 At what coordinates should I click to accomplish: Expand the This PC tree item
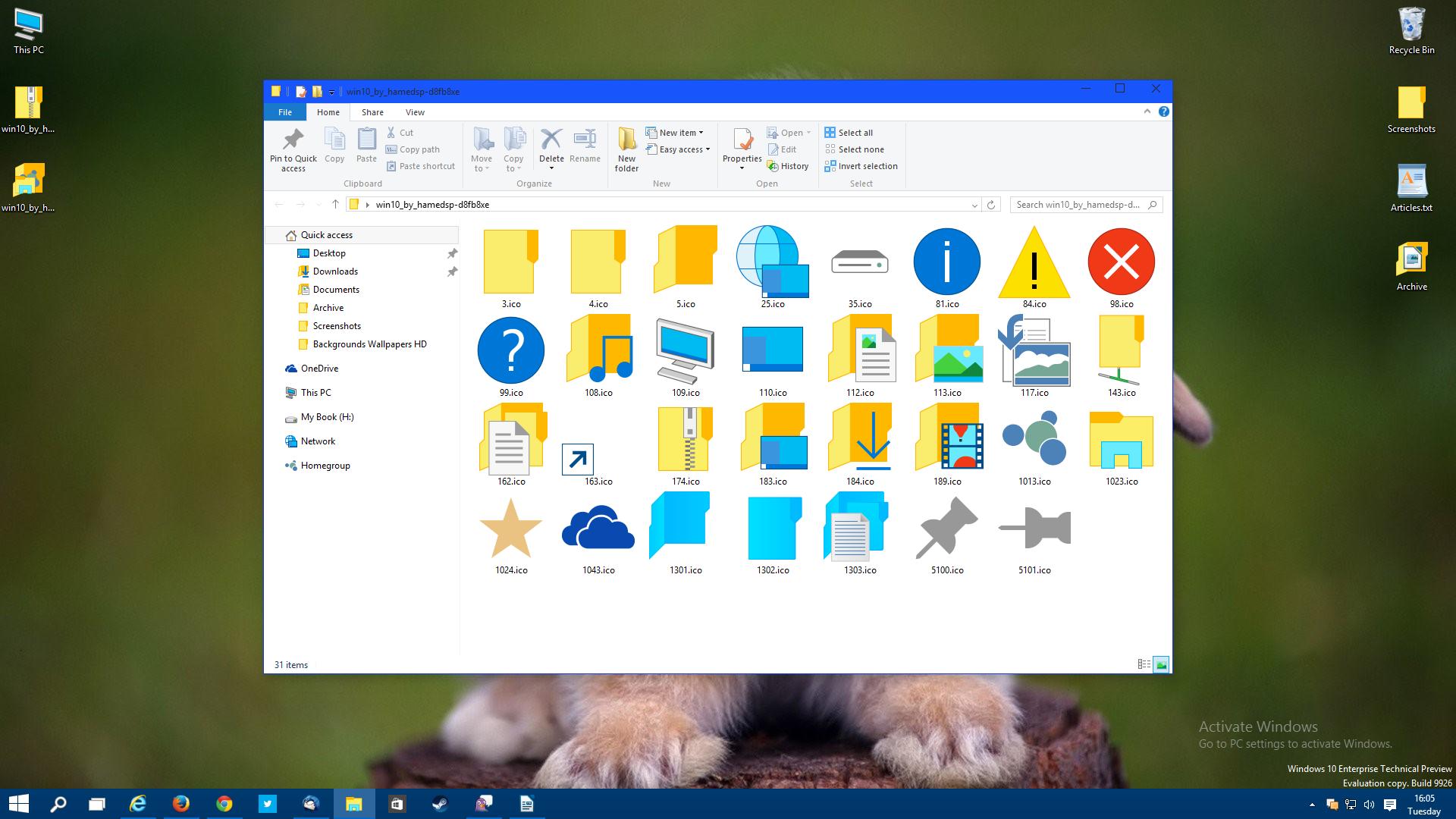click(x=282, y=392)
